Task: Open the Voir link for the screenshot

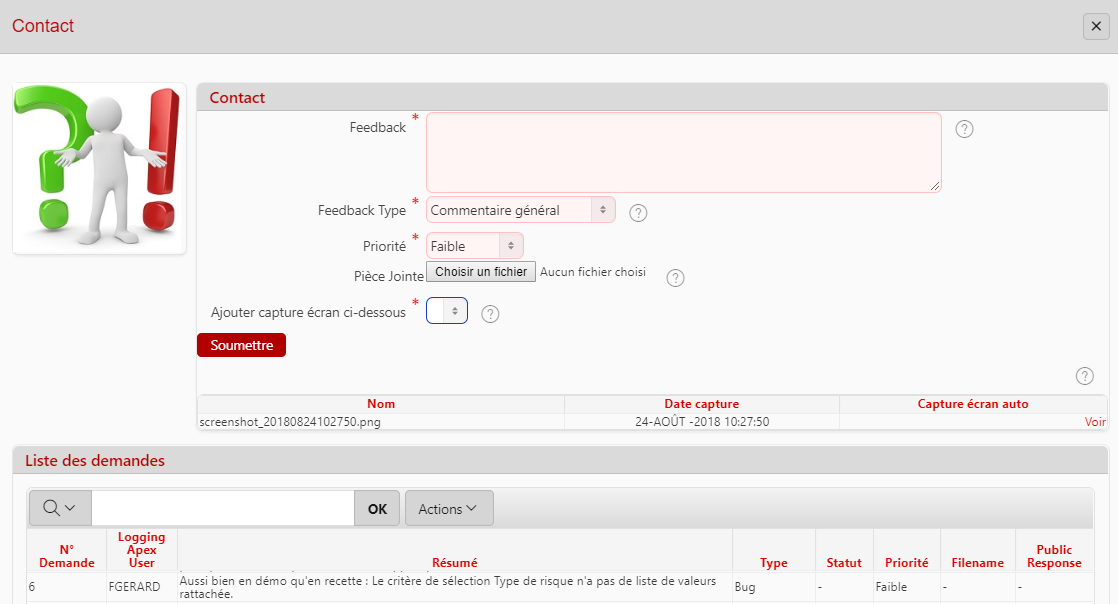Action: (x=1095, y=422)
